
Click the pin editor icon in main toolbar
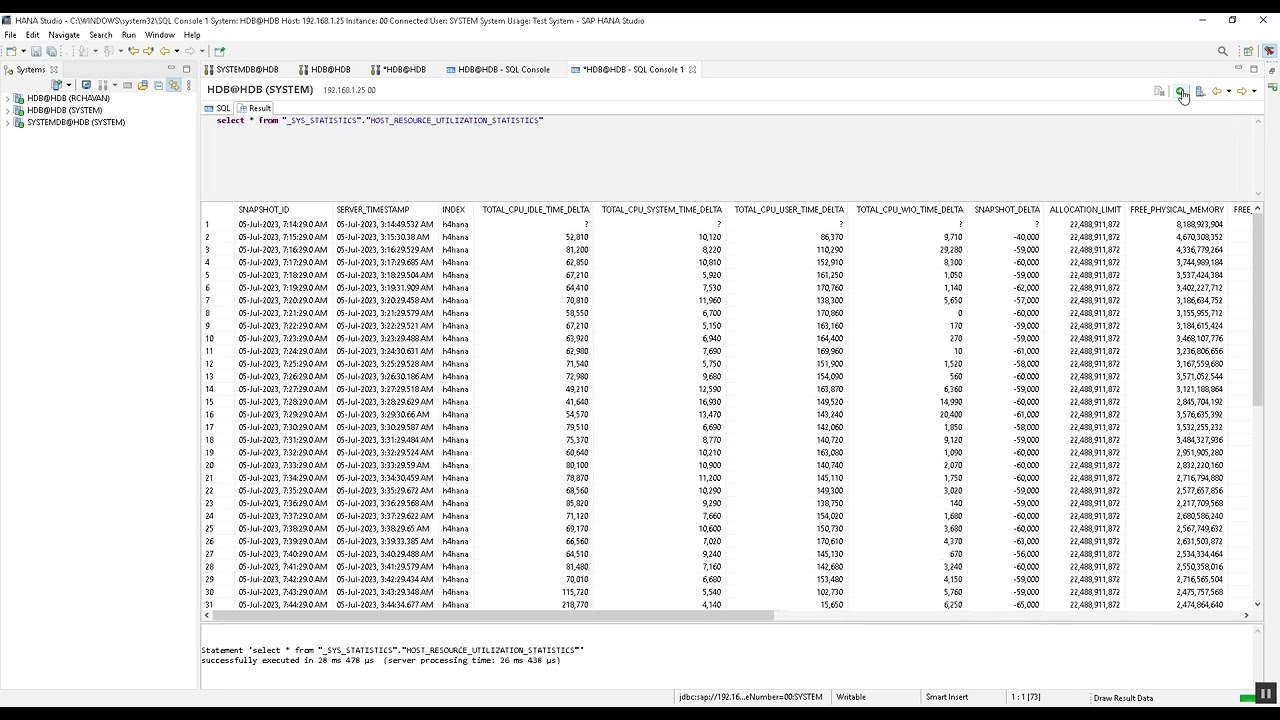(x=219, y=51)
